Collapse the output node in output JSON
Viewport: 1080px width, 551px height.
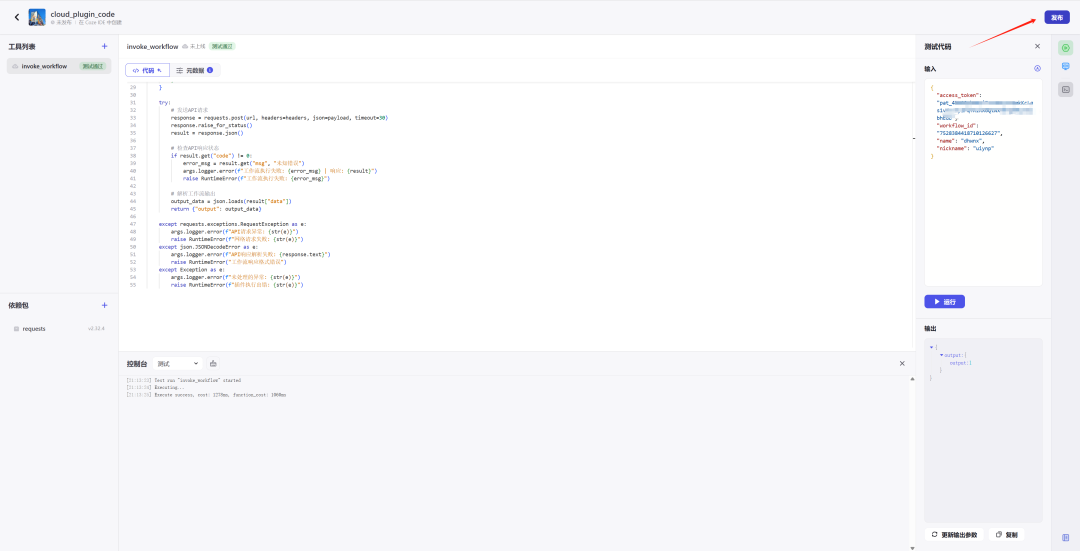[942, 355]
